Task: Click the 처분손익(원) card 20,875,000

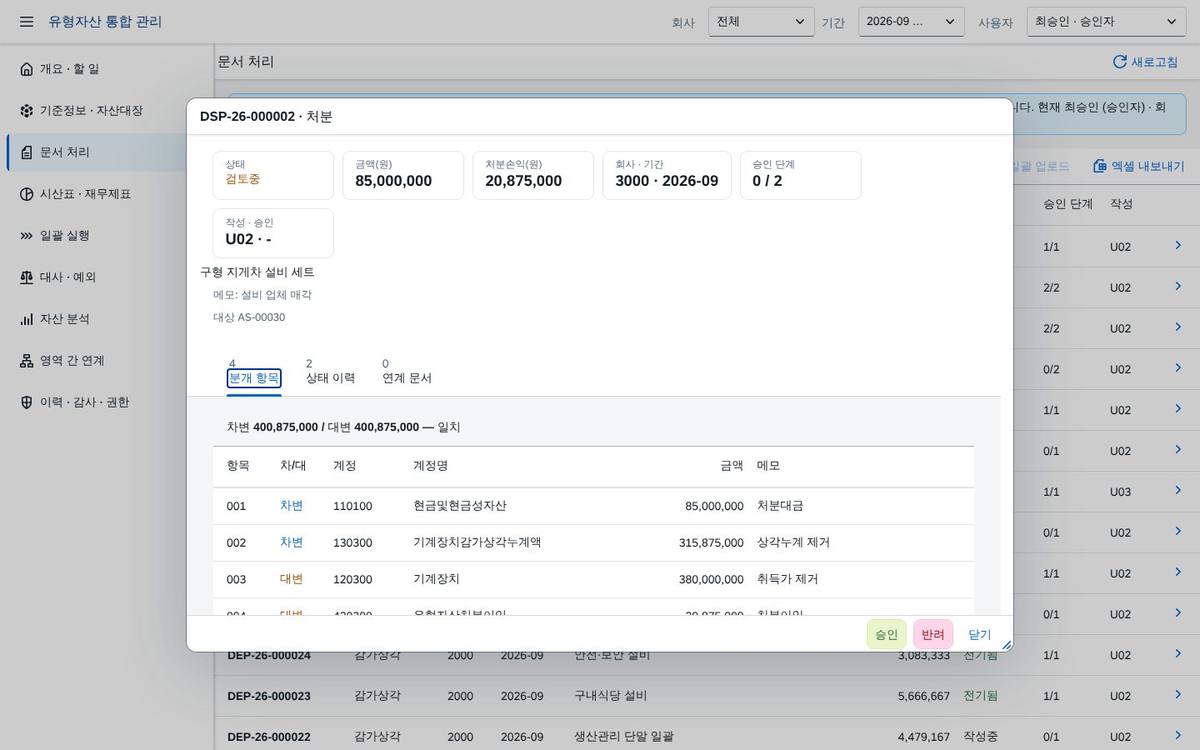Action: tap(533, 175)
